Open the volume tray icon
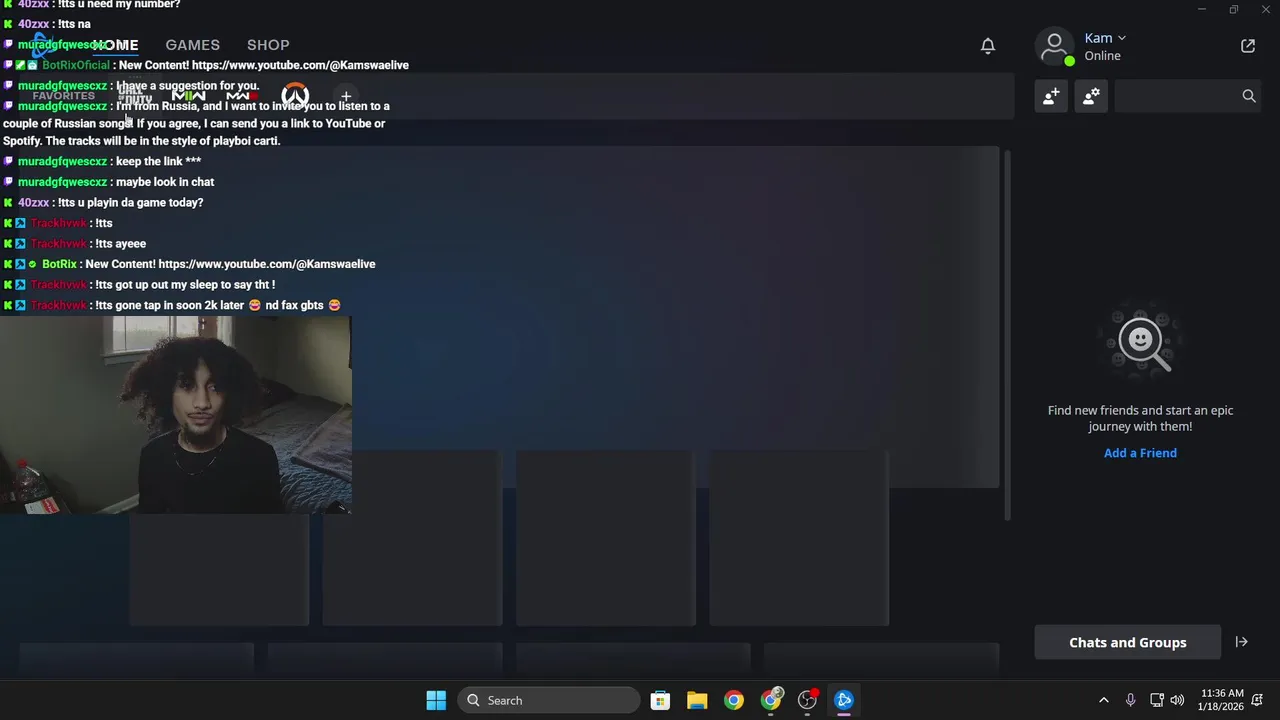The width and height of the screenshot is (1280, 720). (1178, 700)
